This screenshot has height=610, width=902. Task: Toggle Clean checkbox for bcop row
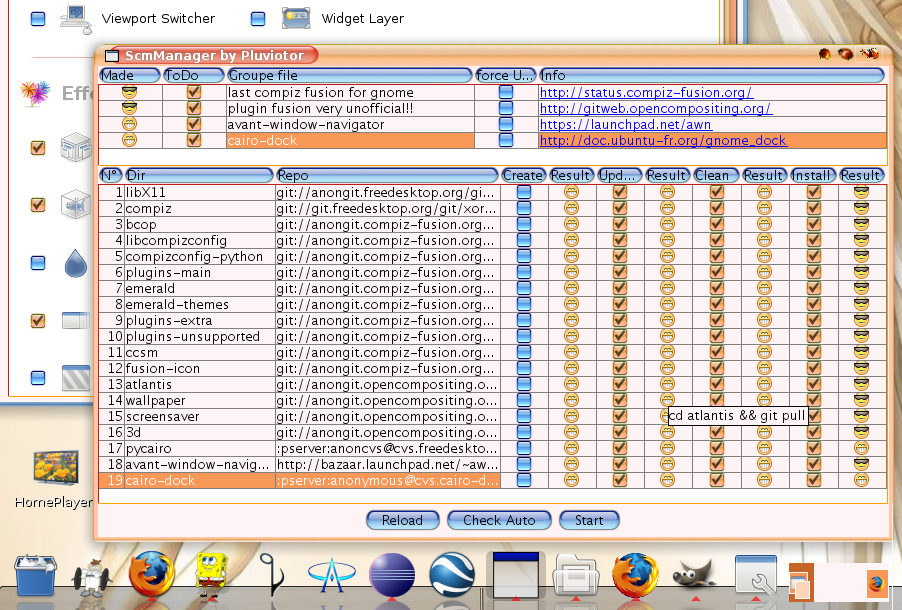(x=716, y=224)
